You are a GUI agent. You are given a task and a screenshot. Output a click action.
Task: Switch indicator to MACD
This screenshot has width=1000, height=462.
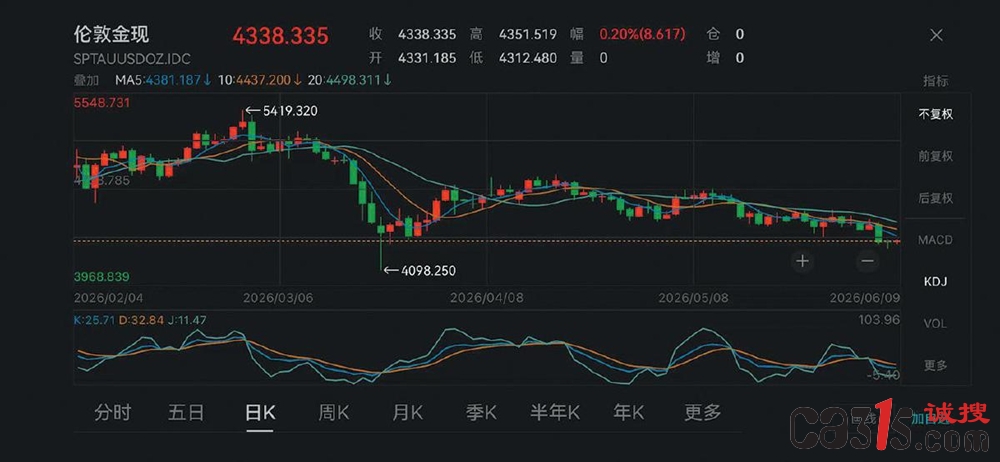(936, 240)
